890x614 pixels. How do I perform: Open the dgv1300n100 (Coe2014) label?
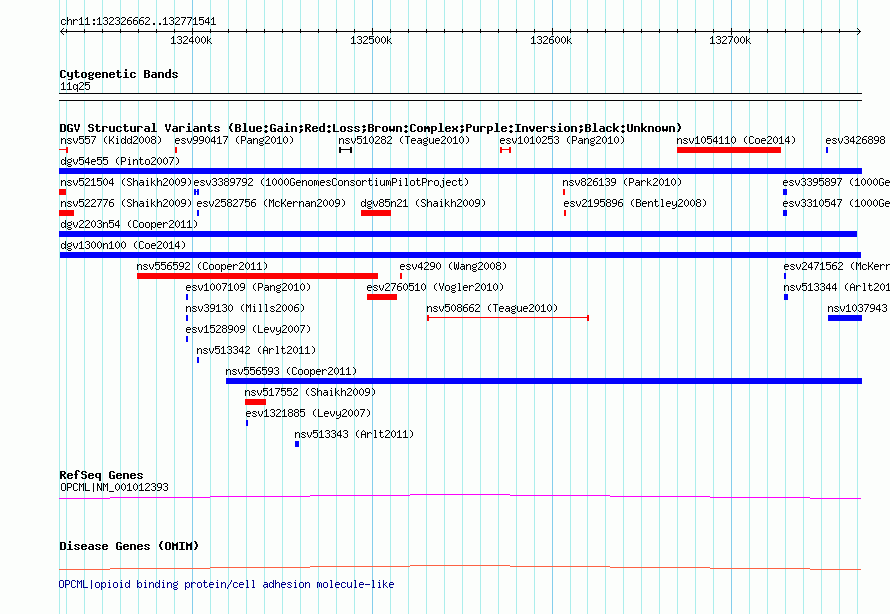click(x=123, y=245)
